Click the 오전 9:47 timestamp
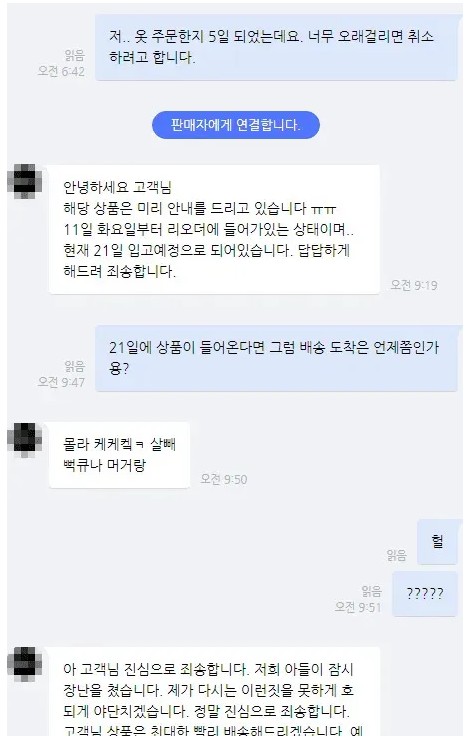 tap(61, 382)
